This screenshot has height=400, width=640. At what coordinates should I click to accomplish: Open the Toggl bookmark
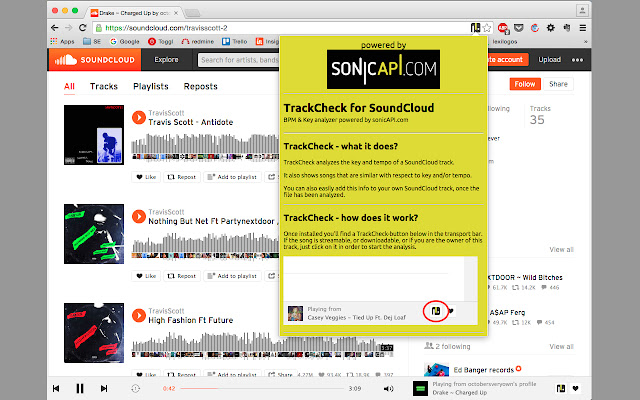point(160,41)
